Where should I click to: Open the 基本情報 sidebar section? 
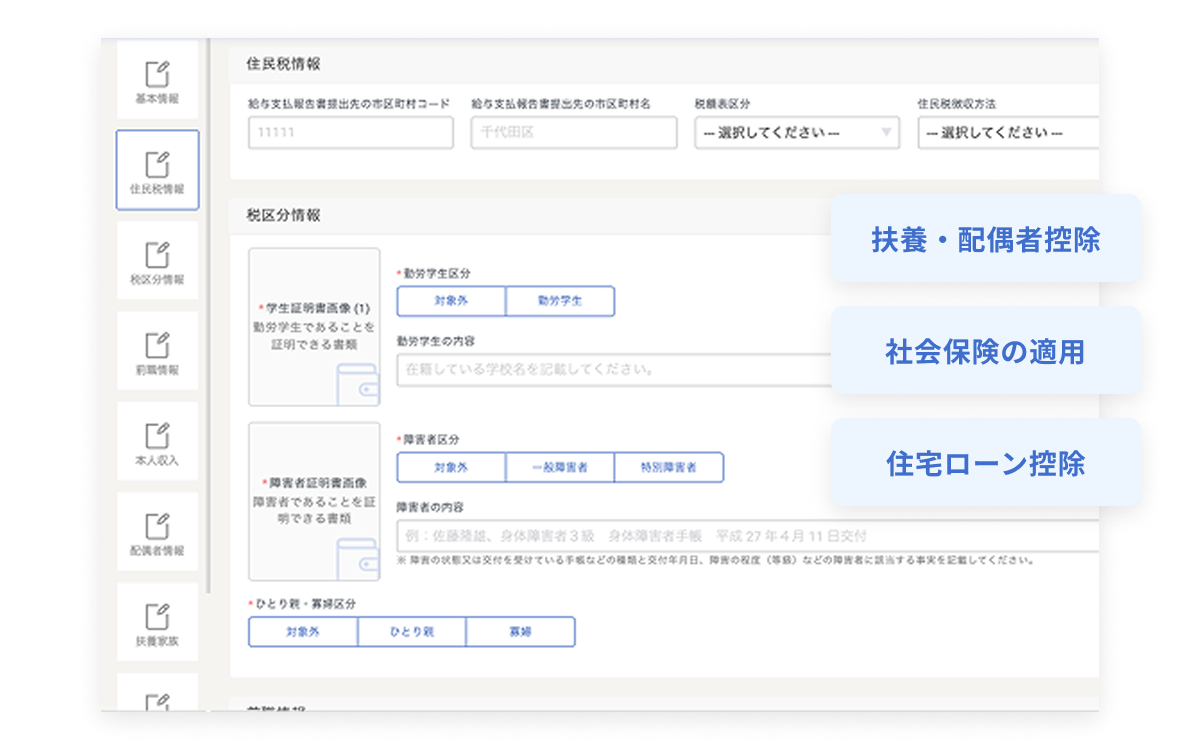157,82
